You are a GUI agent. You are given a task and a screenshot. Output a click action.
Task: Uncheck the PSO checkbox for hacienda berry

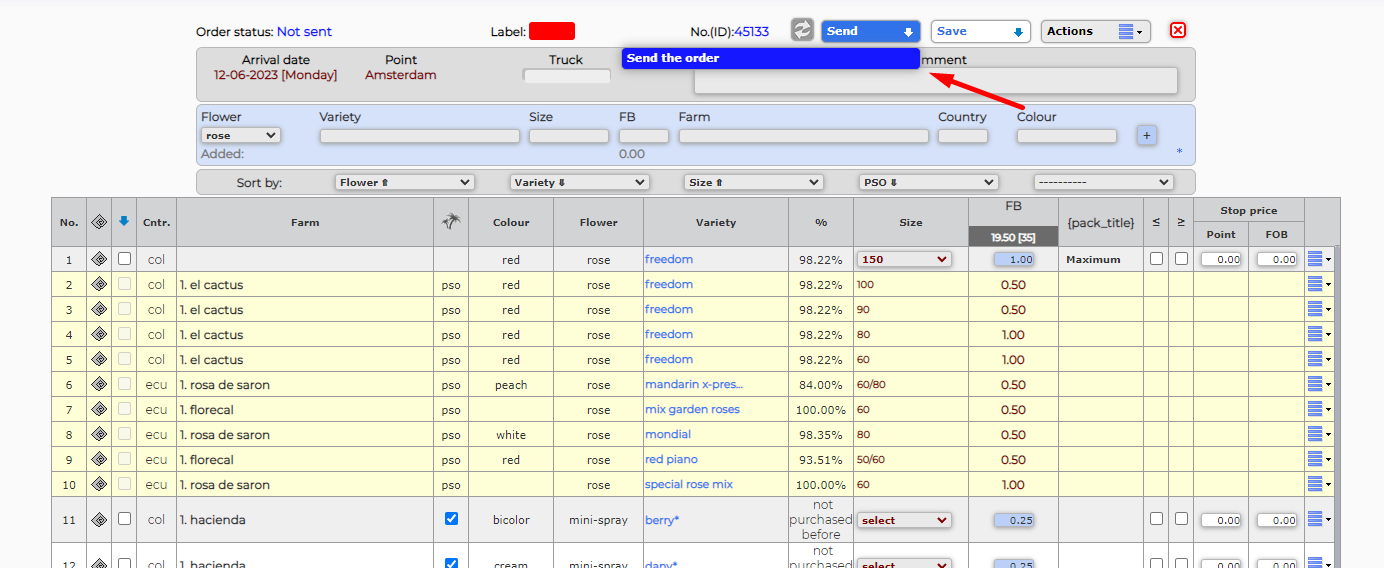[x=451, y=519]
